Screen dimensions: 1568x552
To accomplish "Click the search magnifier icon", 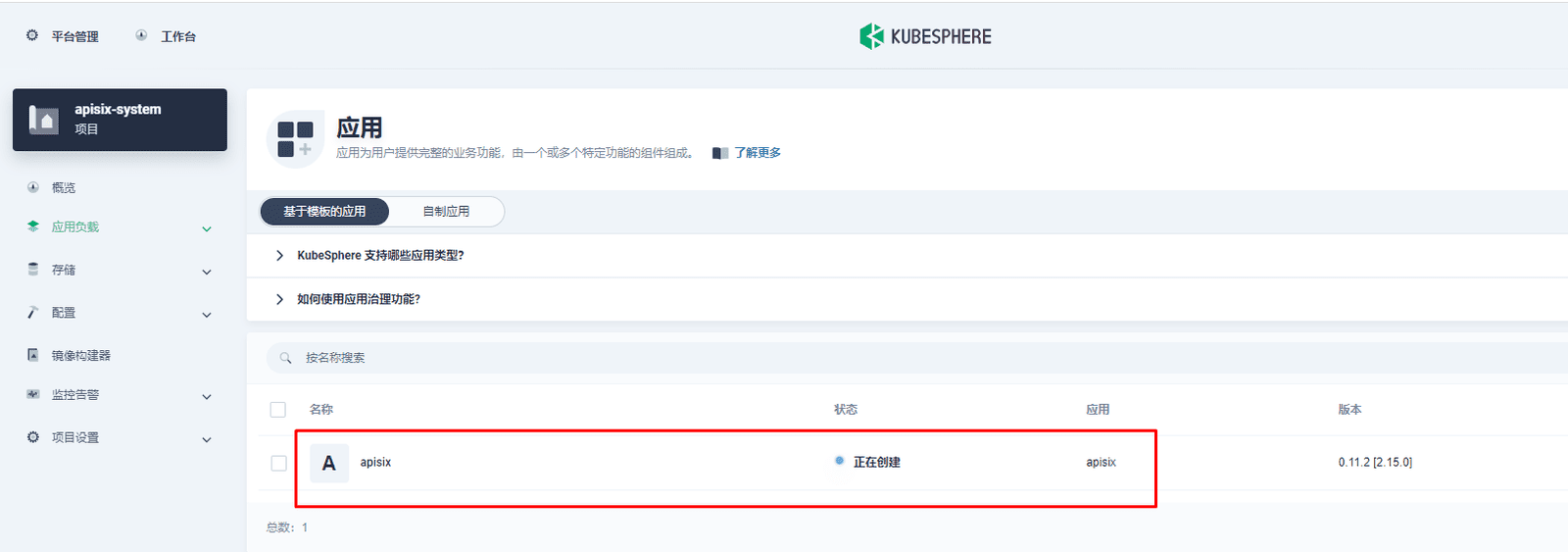I will [x=286, y=358].
